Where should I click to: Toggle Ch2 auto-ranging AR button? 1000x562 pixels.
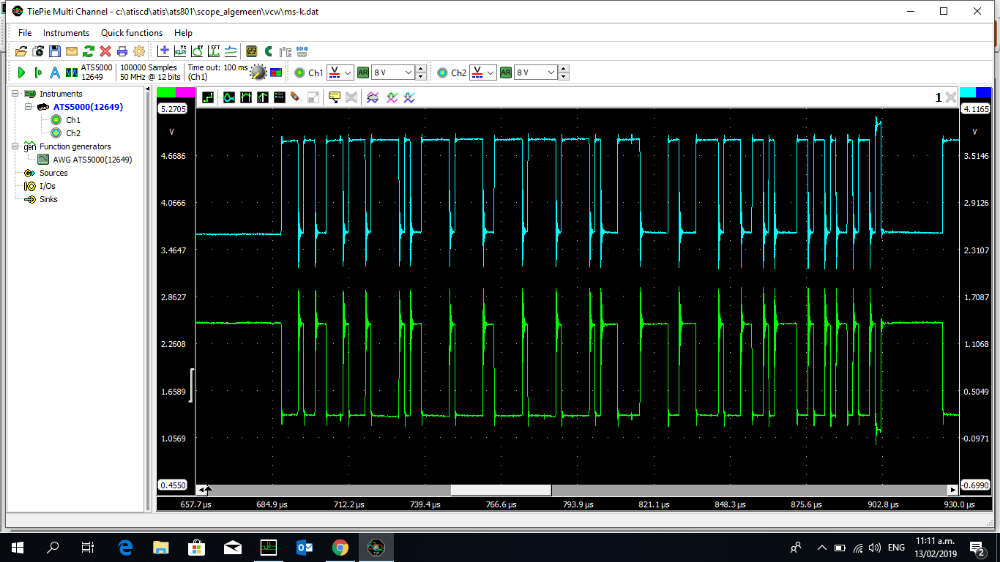pos(506,73)
